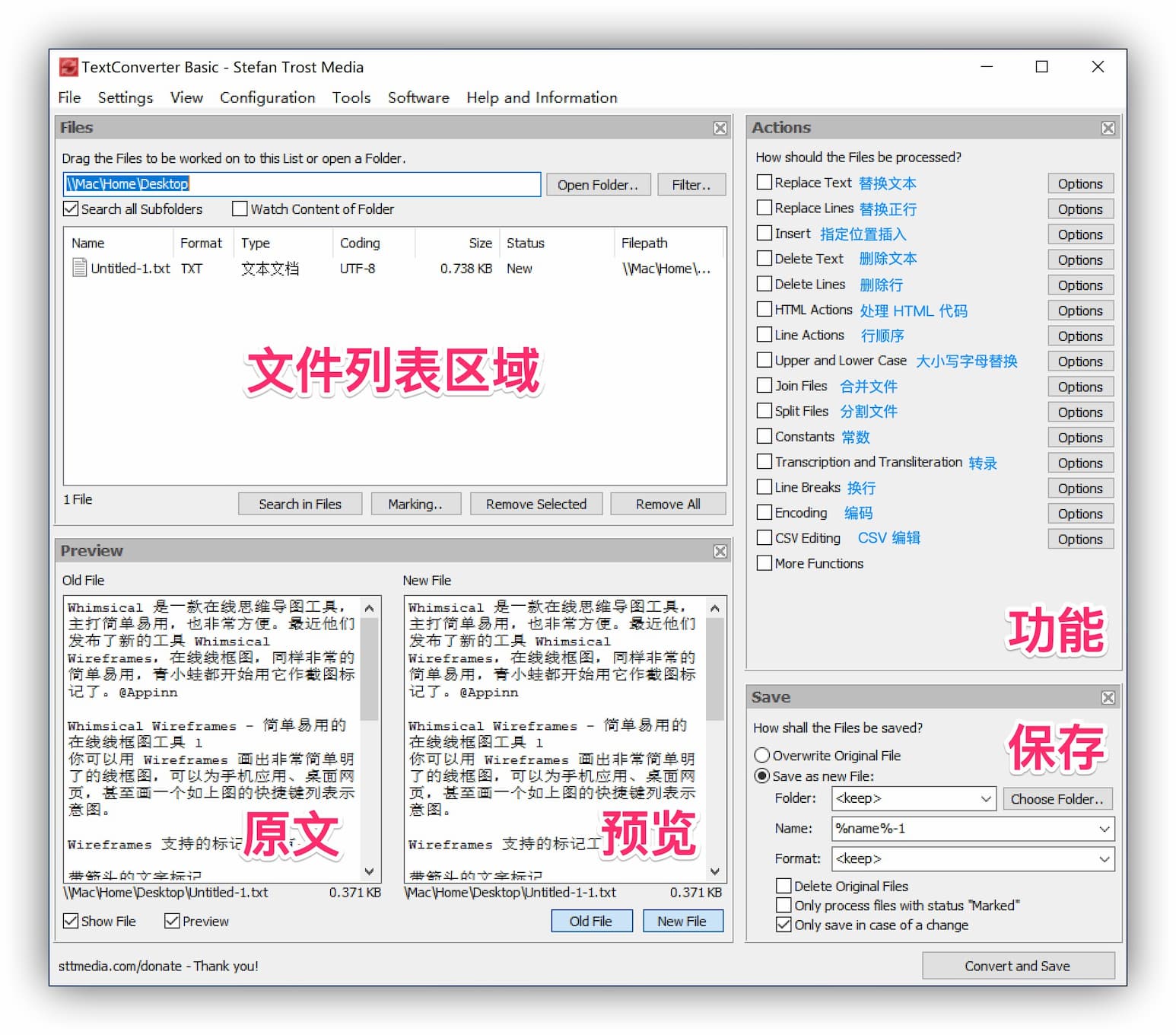This screenshot has height=1035, width=1176.
Task: Open the Tools menu
Action: pos(351,97)
